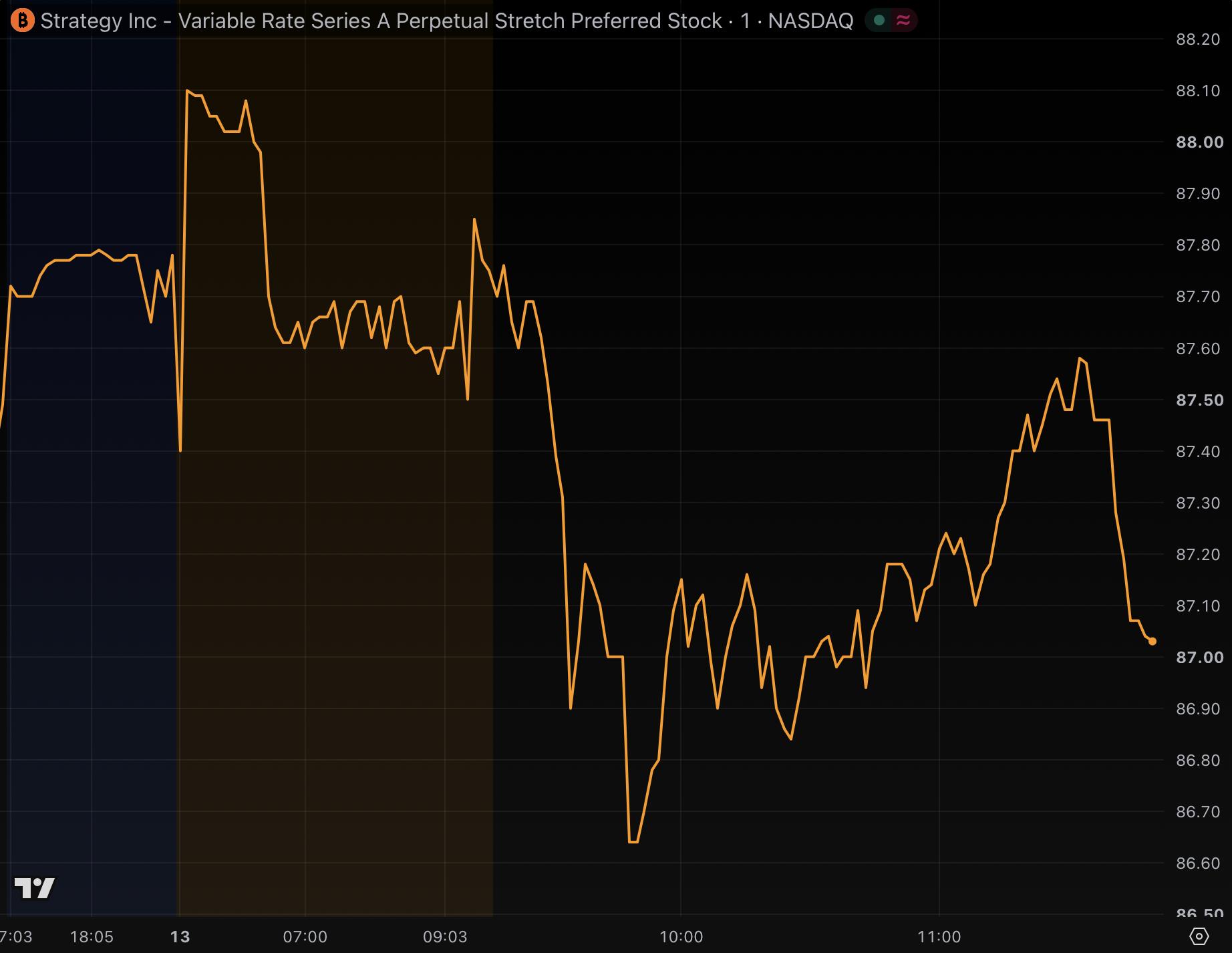Select the 07:00 time axis label

pos(305,937)
